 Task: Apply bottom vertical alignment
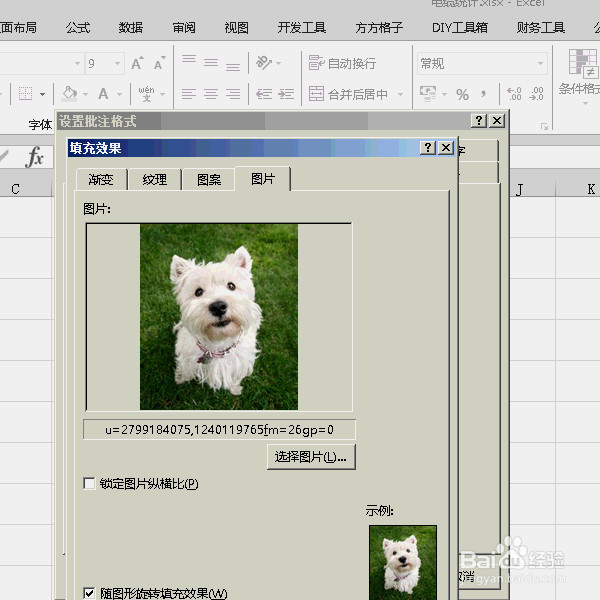233,67
